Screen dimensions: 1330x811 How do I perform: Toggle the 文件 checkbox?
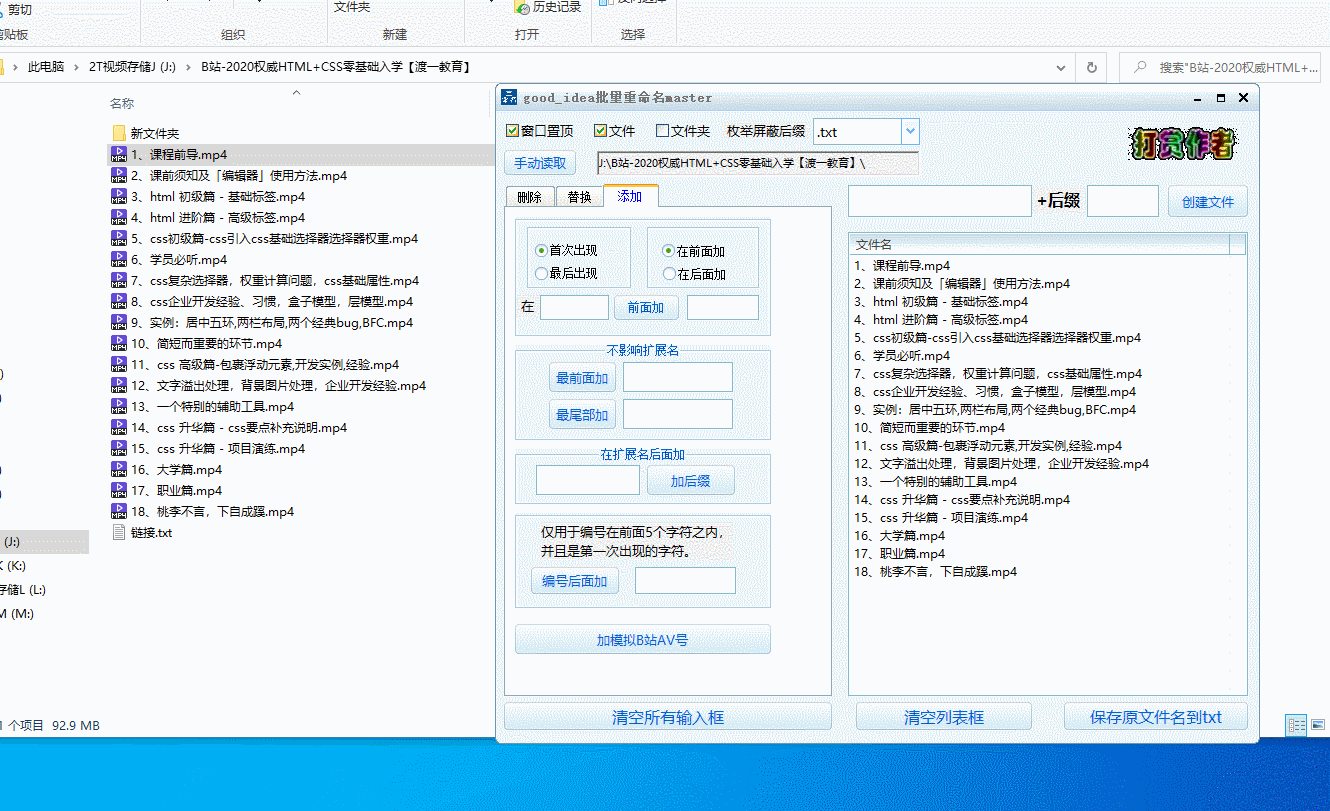point(600,131)
